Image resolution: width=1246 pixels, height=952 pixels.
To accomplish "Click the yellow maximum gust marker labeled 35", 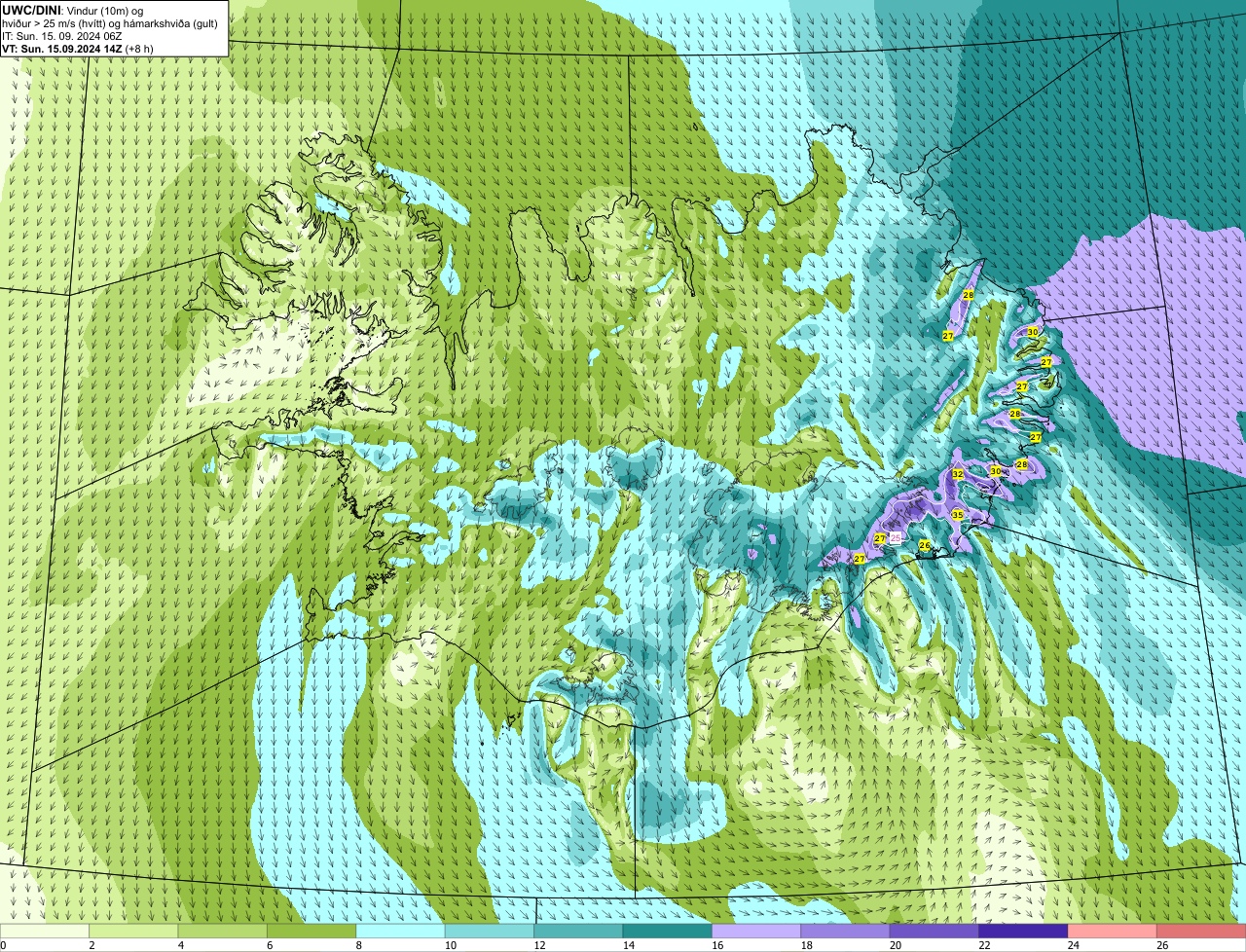I will (x=957, y=515).
